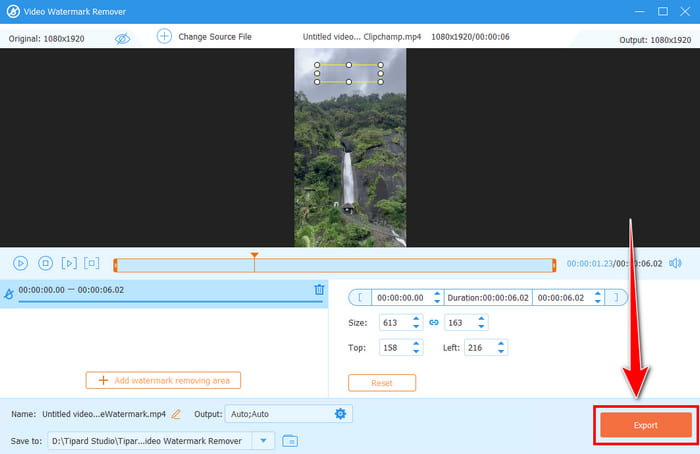
Task: Toggle the original preview eye icon
Action: (x=122, y=38)
